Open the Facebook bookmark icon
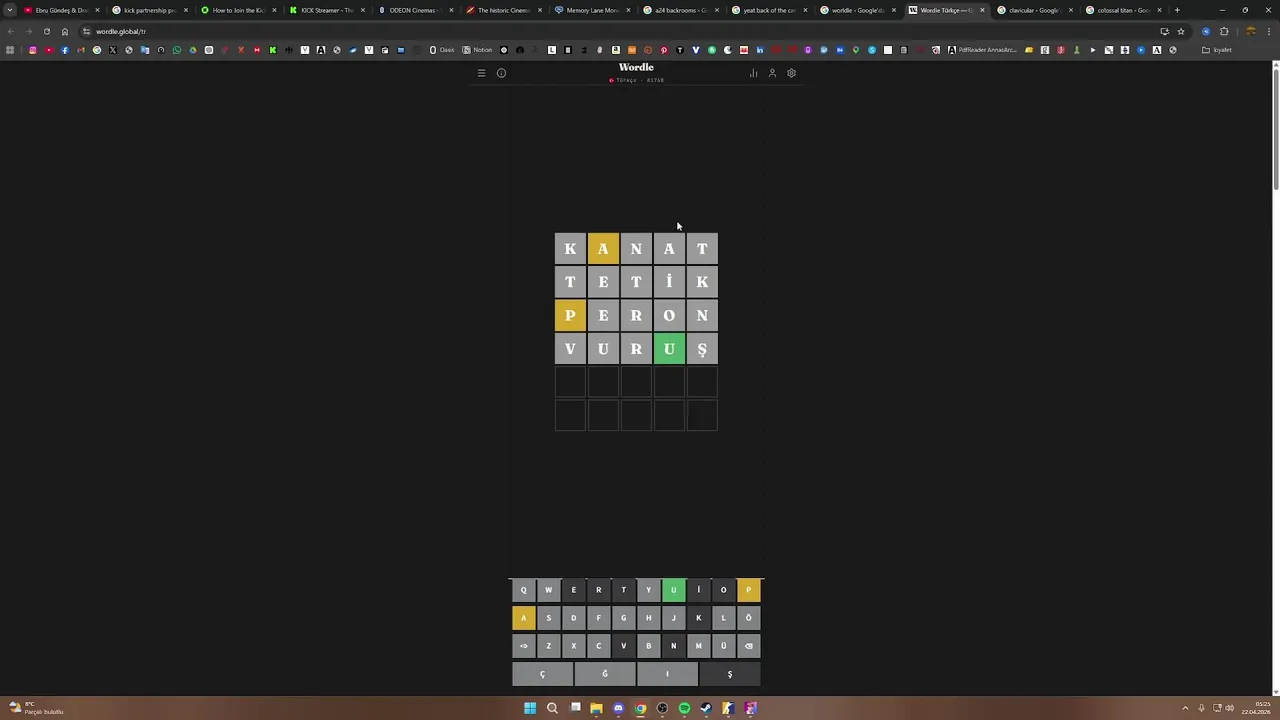 pyautogui.click(x=64, y=50)
